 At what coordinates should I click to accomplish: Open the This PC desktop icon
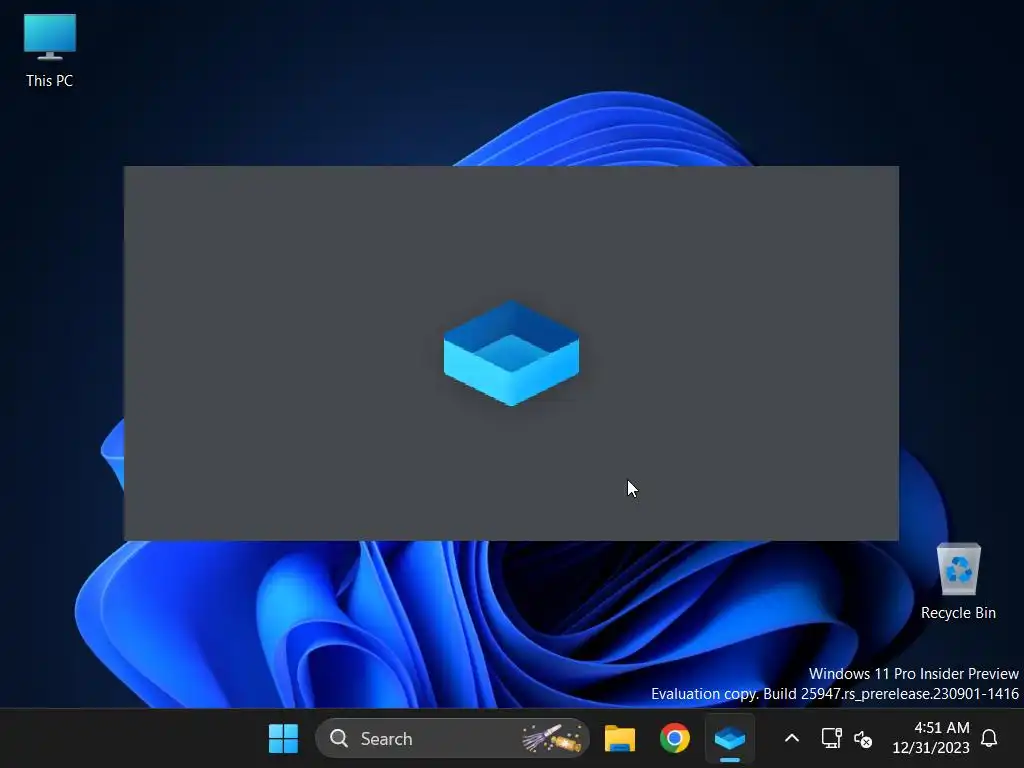[x=50, y=50]
